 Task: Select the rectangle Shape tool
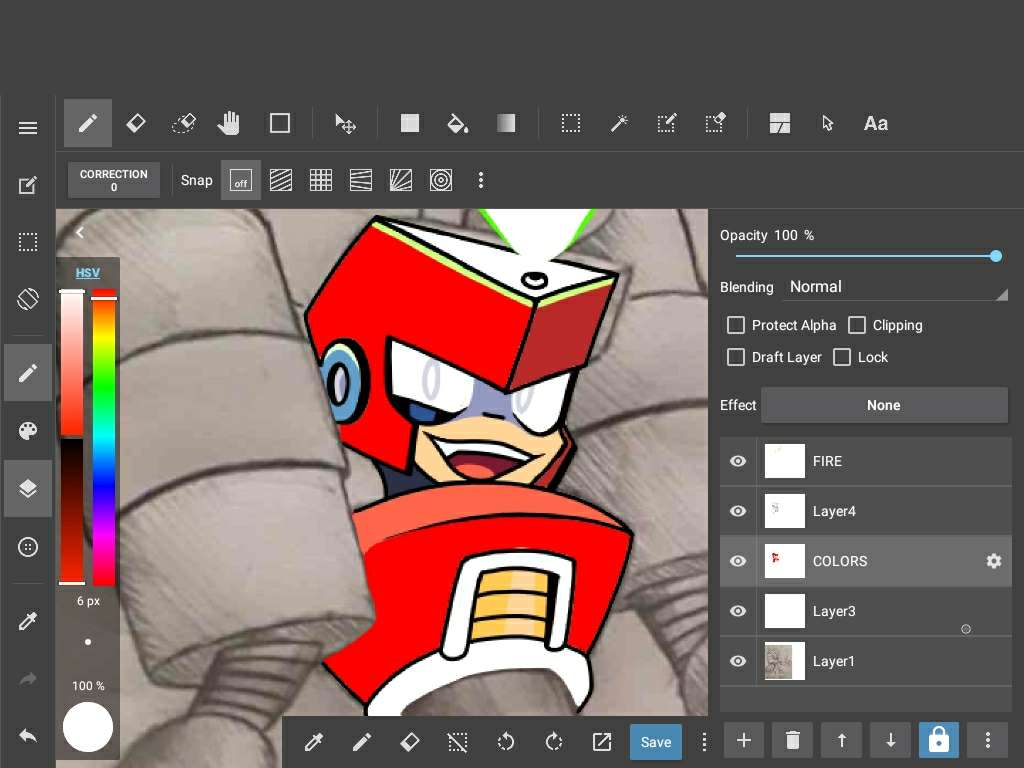(x=280, y=123)
